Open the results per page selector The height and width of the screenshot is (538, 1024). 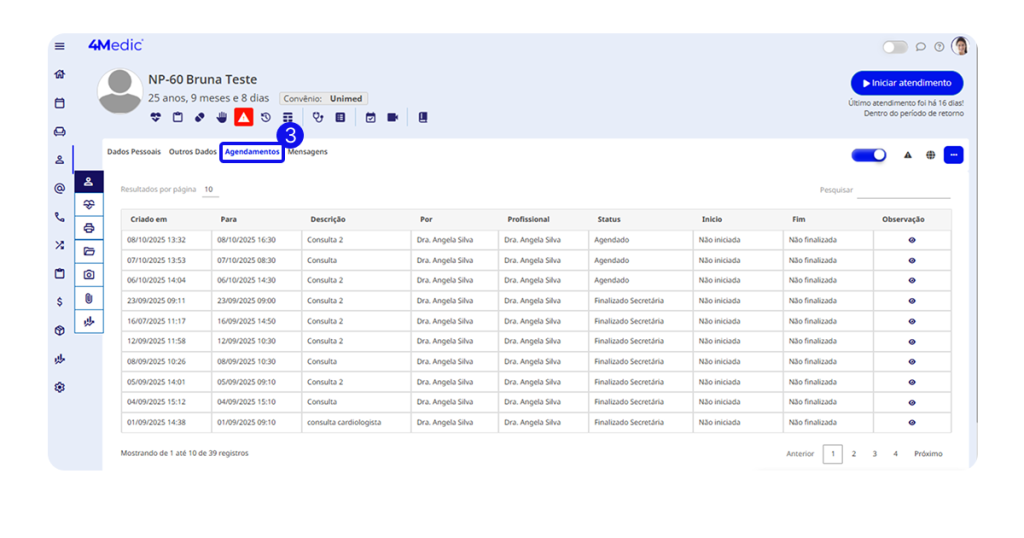pyautogui.click(x=210, y=189)
